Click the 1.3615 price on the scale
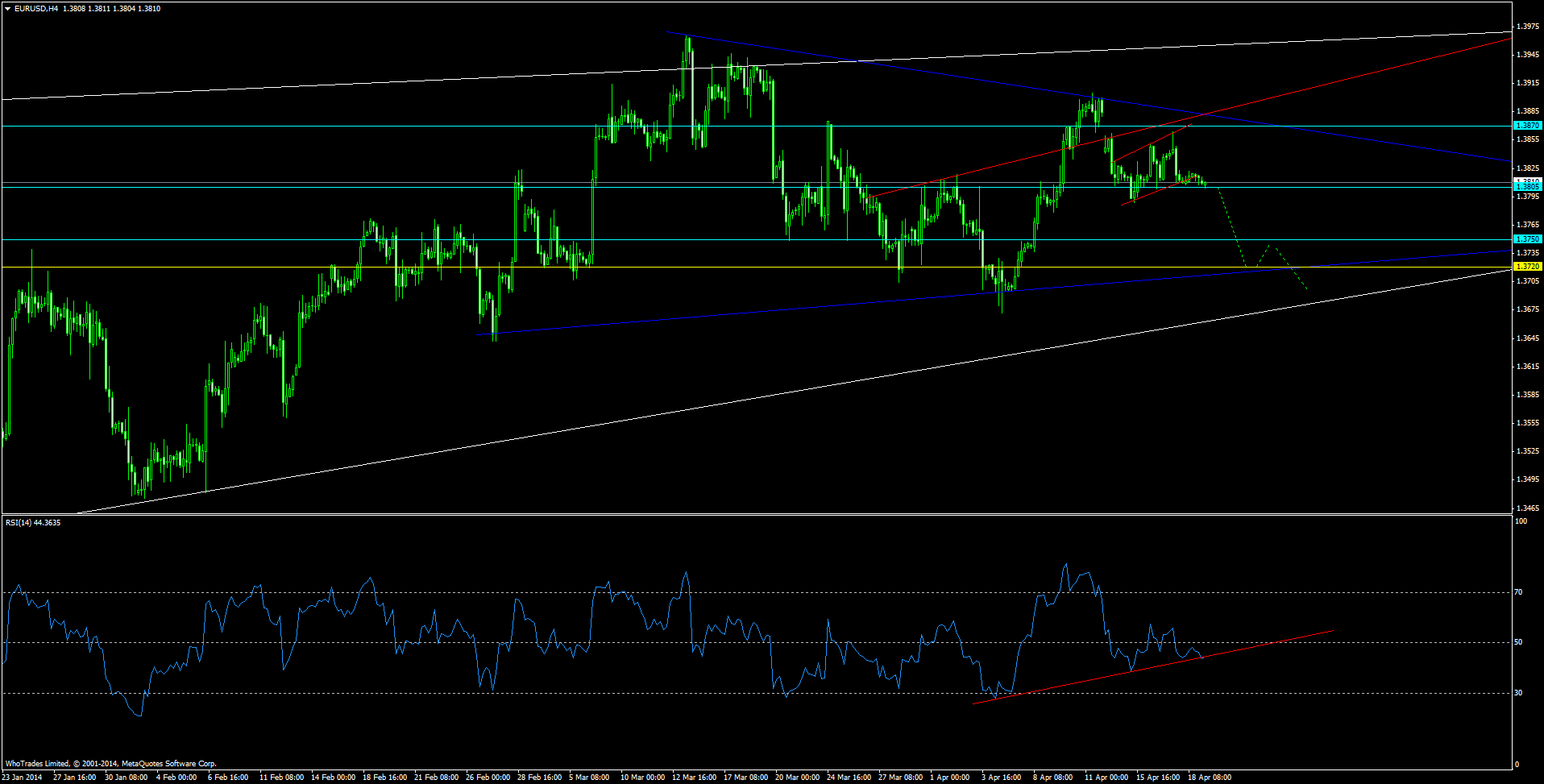Viewport: 1544px width, 784px height. click(1525, 367)
